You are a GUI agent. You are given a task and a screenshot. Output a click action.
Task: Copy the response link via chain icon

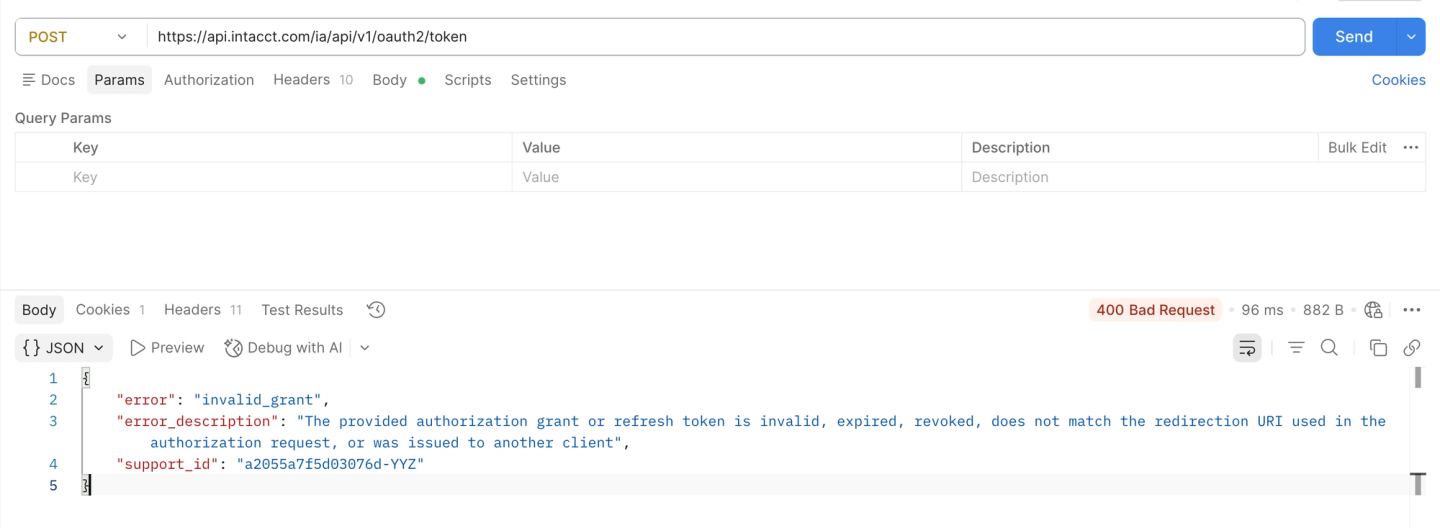pos(1412,348)
